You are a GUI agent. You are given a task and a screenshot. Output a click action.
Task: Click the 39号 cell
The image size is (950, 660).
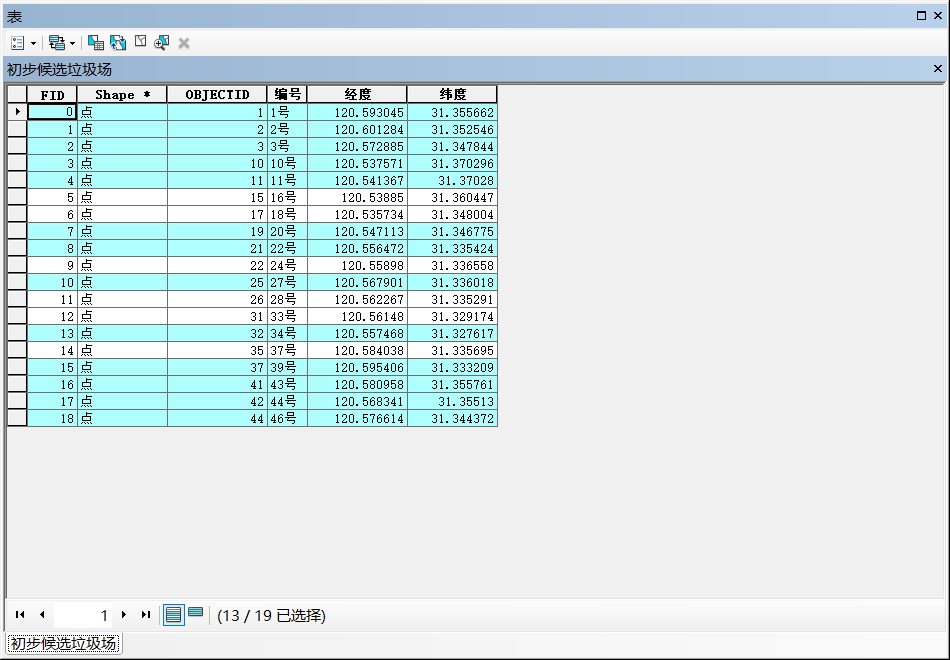coord(287,367)
